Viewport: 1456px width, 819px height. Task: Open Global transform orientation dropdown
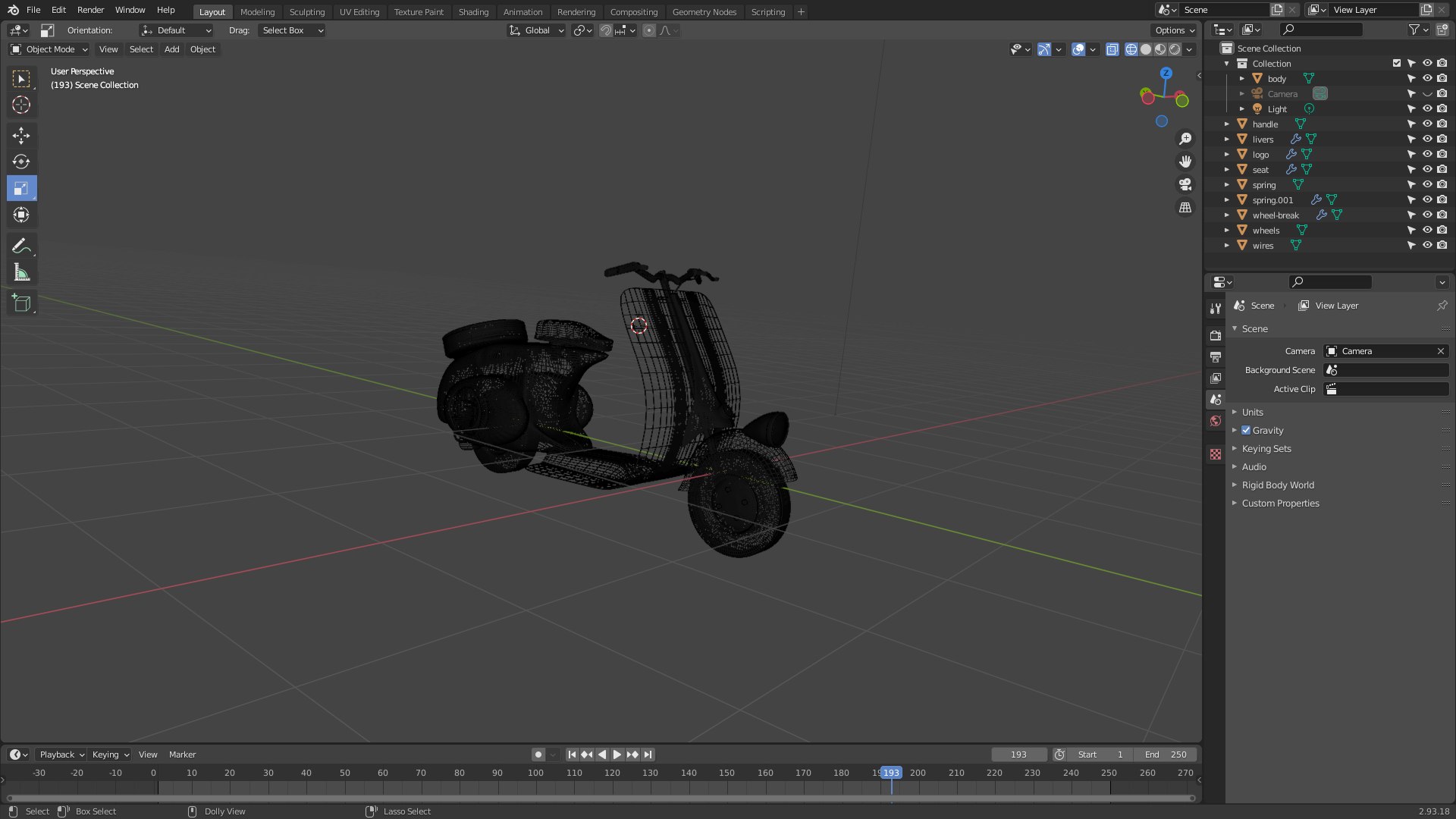click(536, 30)
